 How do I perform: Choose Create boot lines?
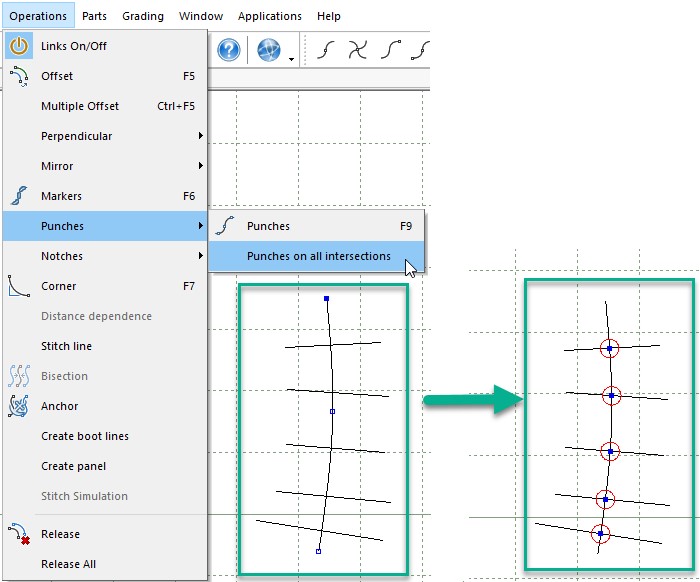105,436
